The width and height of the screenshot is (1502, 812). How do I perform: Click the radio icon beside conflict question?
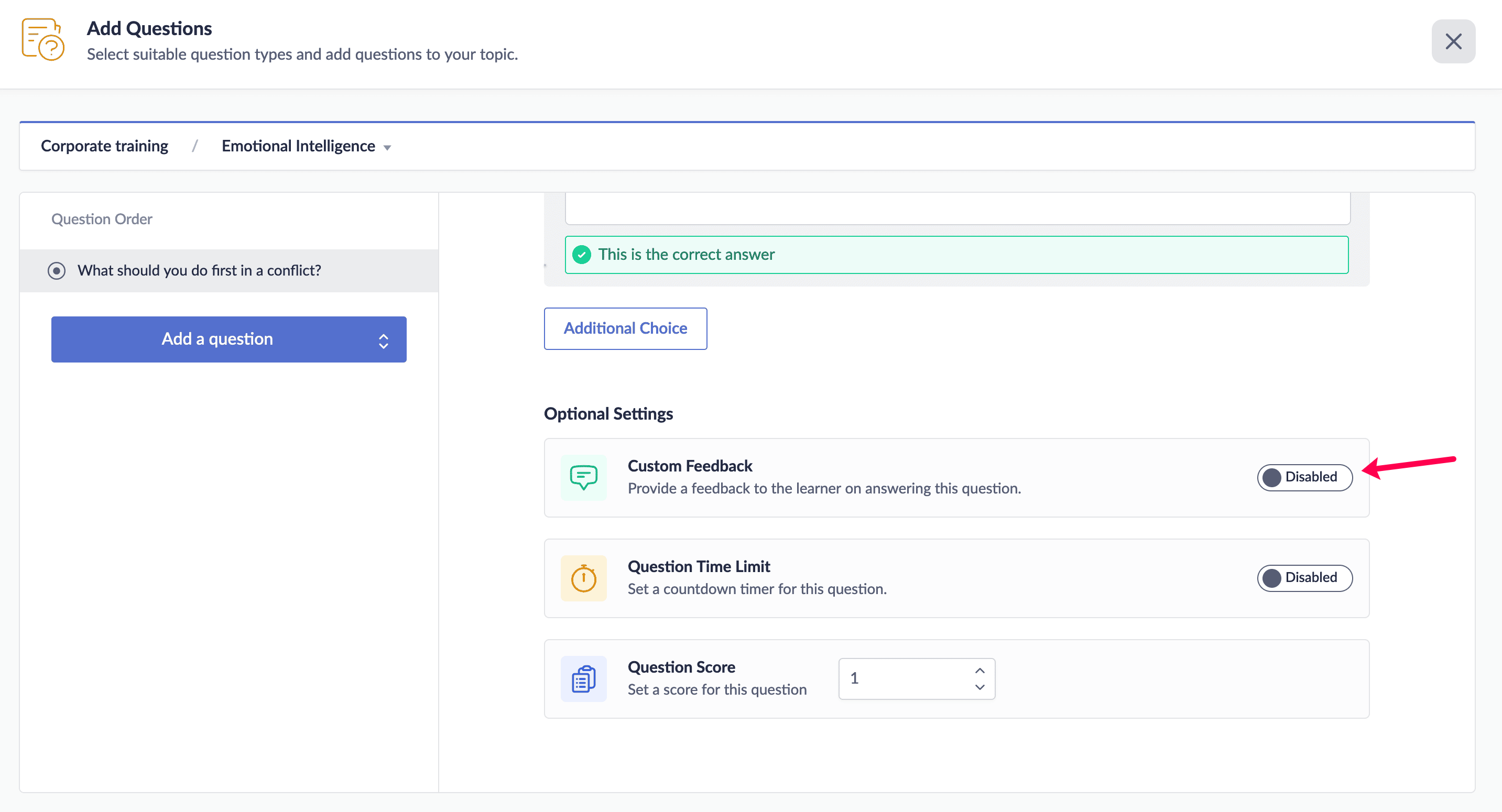pos(57,270)
